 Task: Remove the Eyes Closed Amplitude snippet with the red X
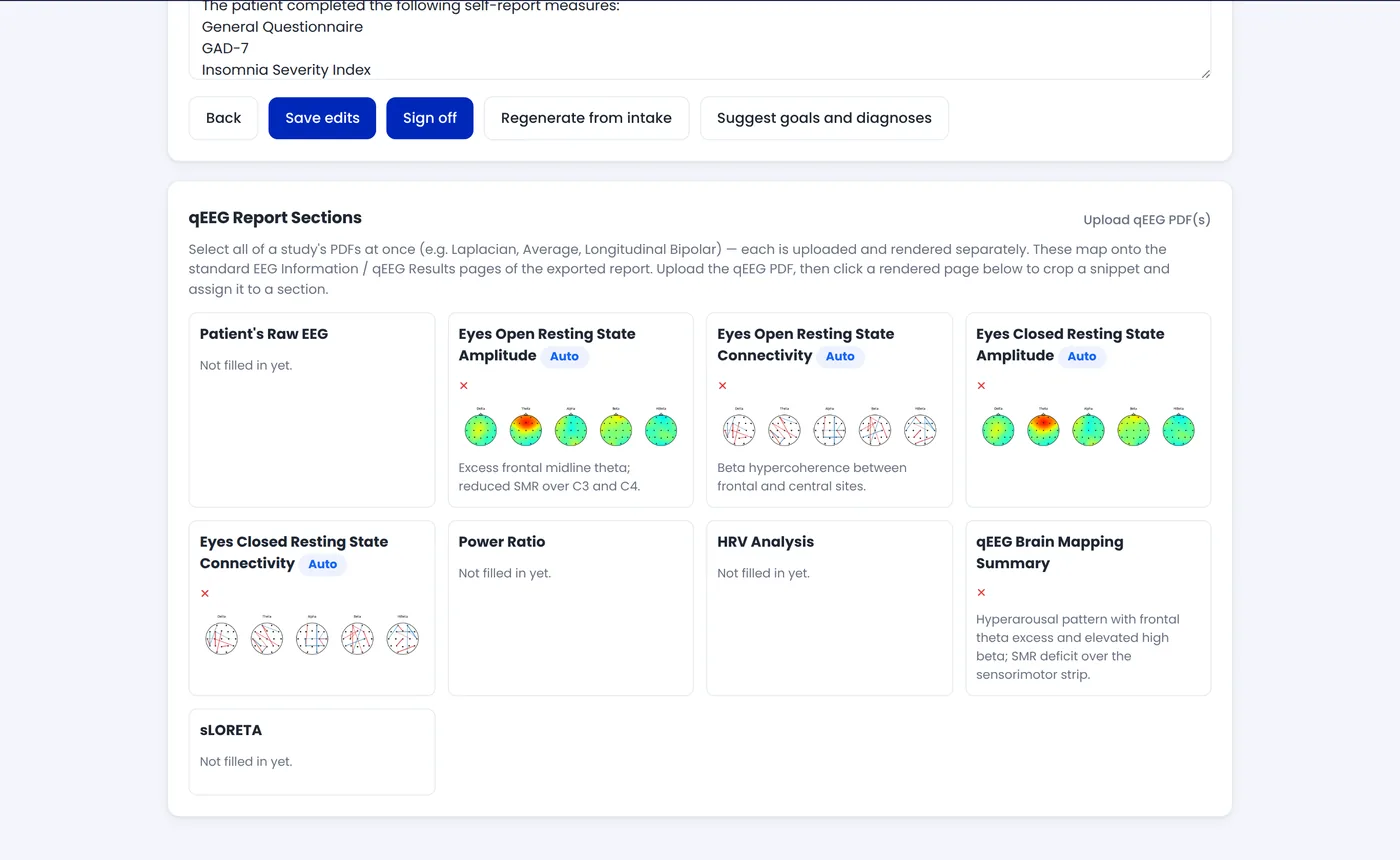(981, 386)
